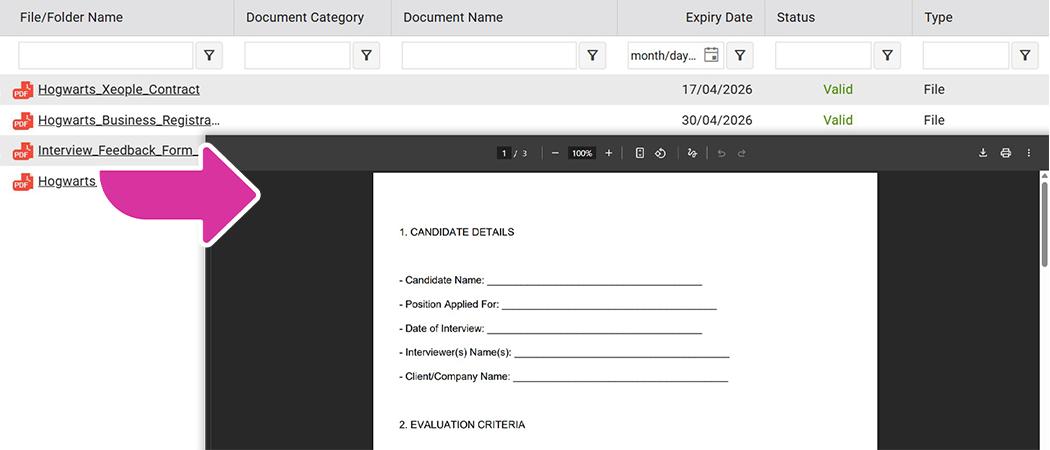Click the PDF page number box

(504, 153)
